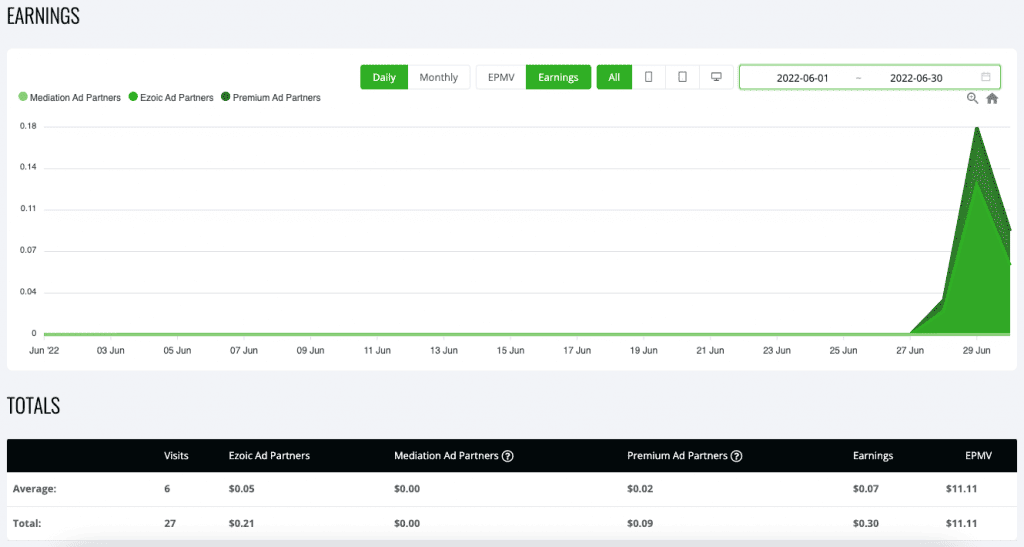Viewport: 1024px width, 547px height.
Task: Click the 15 Jun x-axis label
Action: coord(510,351)
